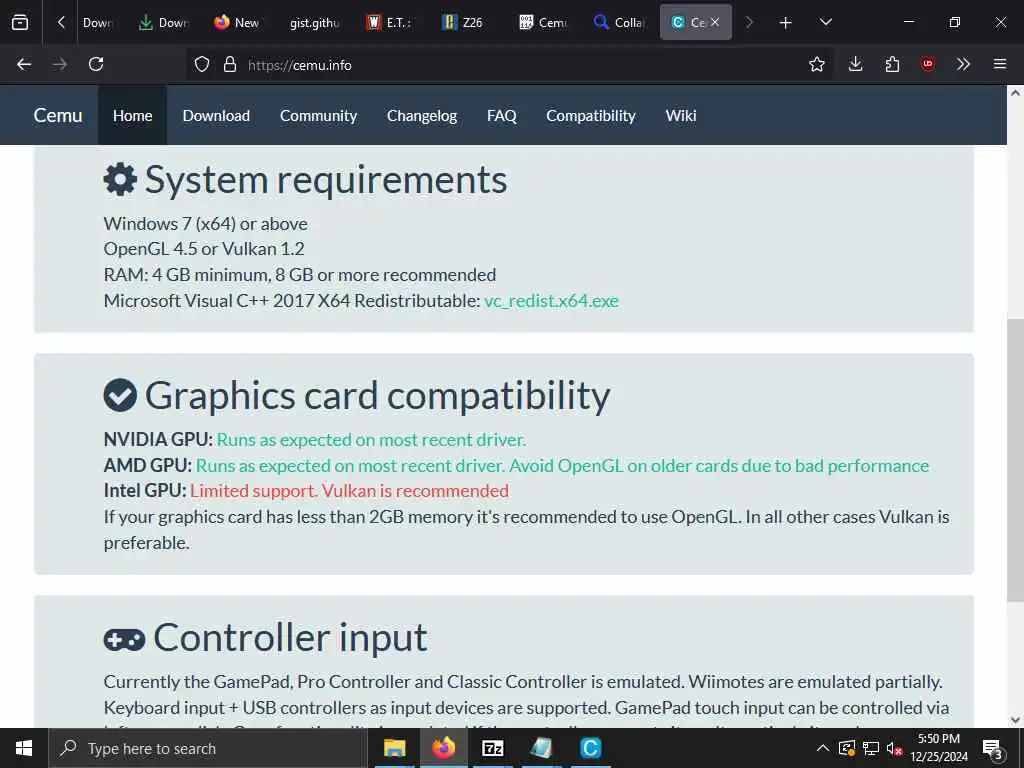The height and width of the screenshot is (768, 1024).
Task: Open the Downloads panel
Action: [856, 64]
